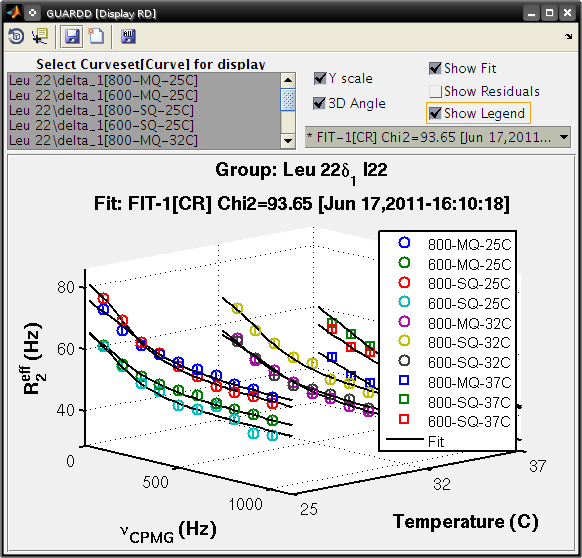The image size is (582, 558).
Task: Minimize the GUARDD window
Action: [x=531, y=14]
